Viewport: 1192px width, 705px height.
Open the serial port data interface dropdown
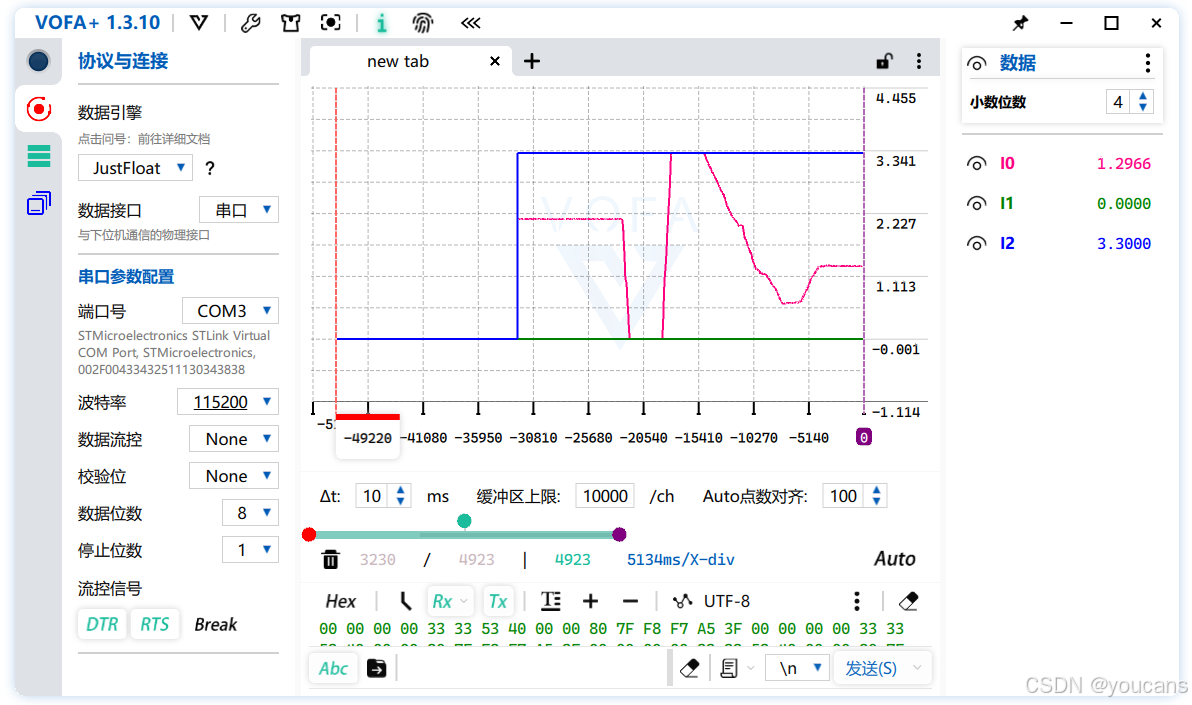click(239, 210)
